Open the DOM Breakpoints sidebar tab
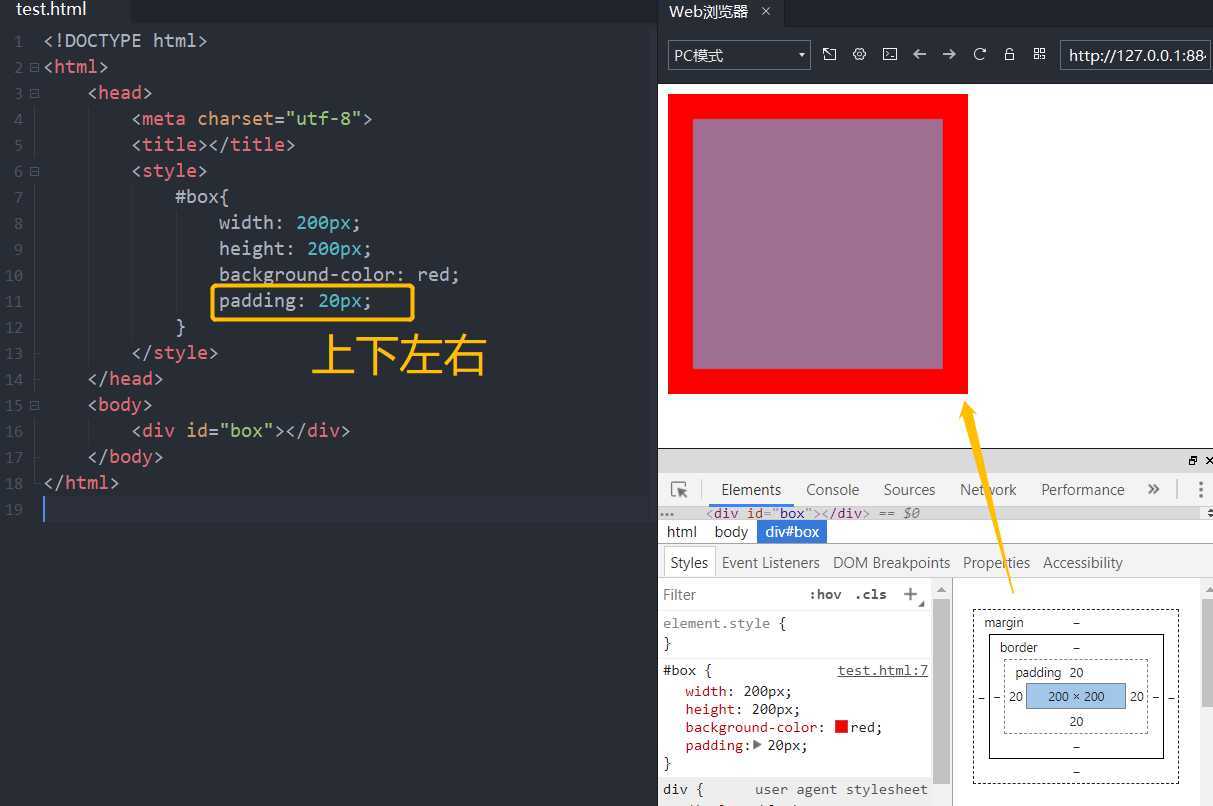 tap(891, 562)
